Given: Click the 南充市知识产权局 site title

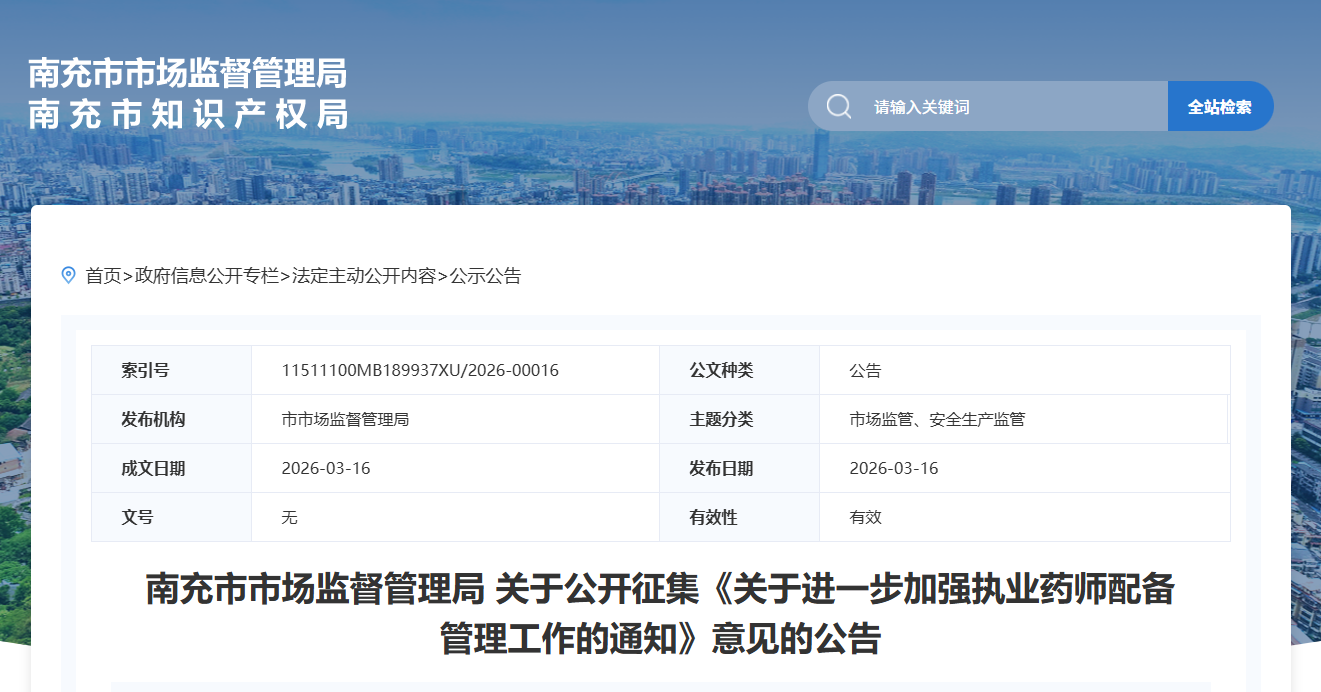Looking at the screenshot, I should click(x=188, y=115).
